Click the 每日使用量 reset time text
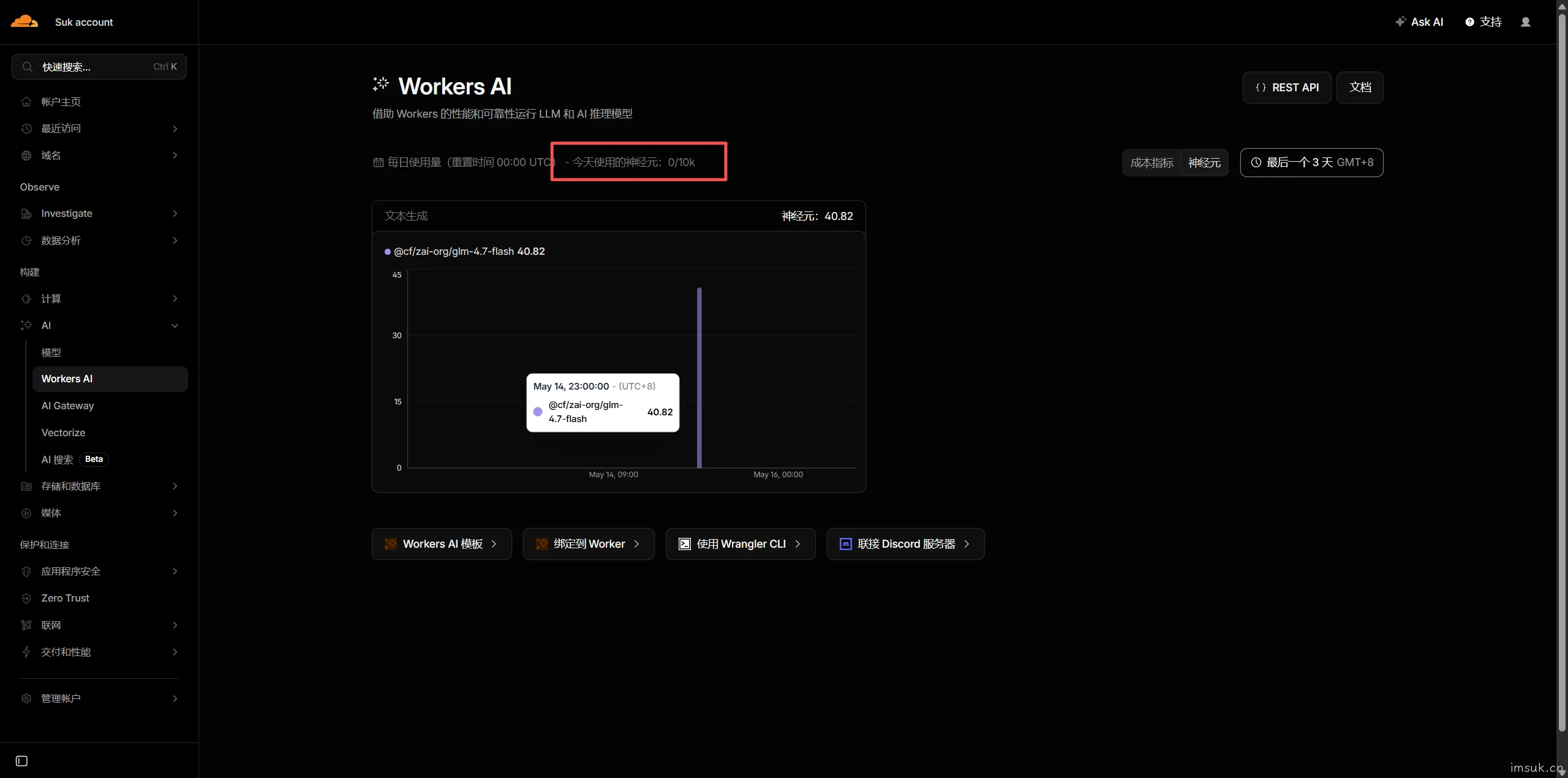Screen dimensions: 1568x778 point(471,162)
